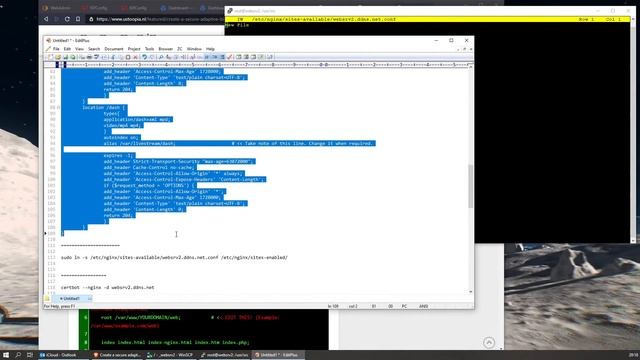Click the browser reload button
This screenshot has height=360, width=640.
(67, 19)
